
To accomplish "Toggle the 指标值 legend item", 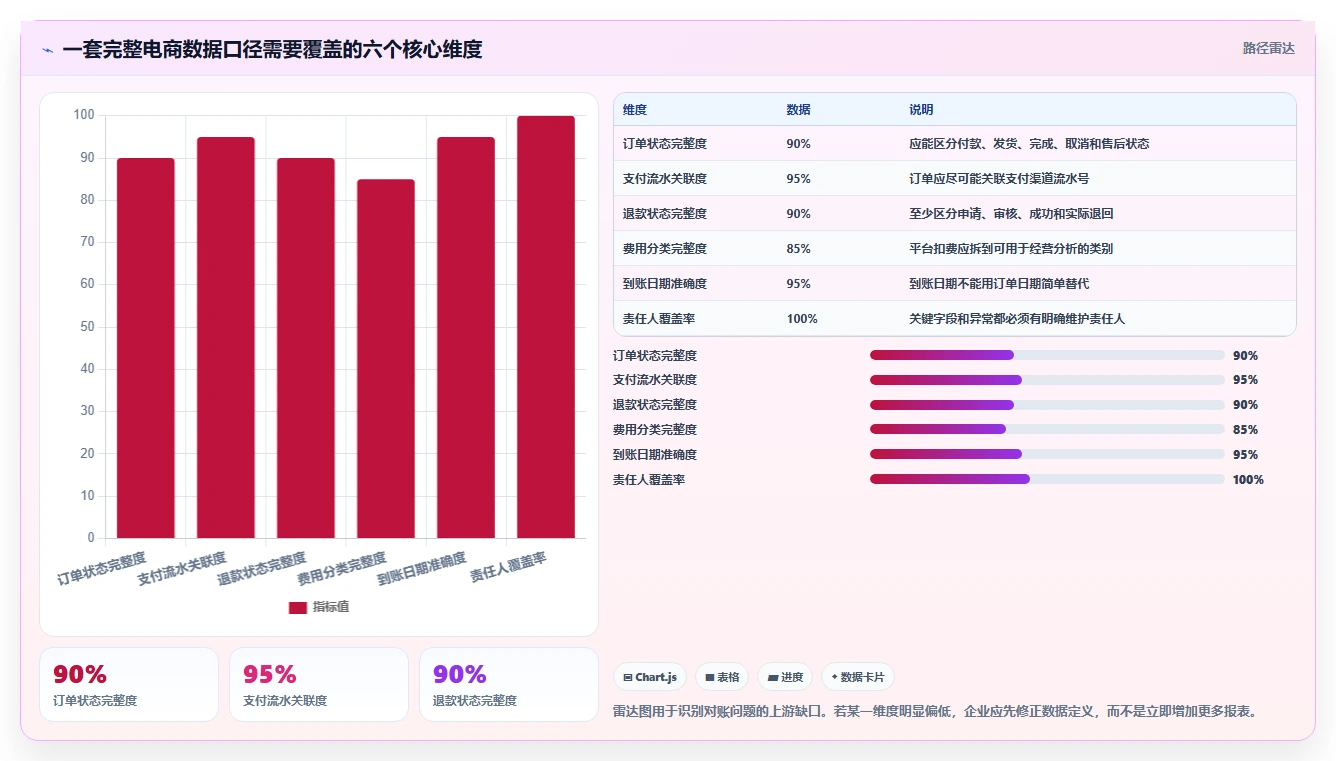I will [319, 607].
